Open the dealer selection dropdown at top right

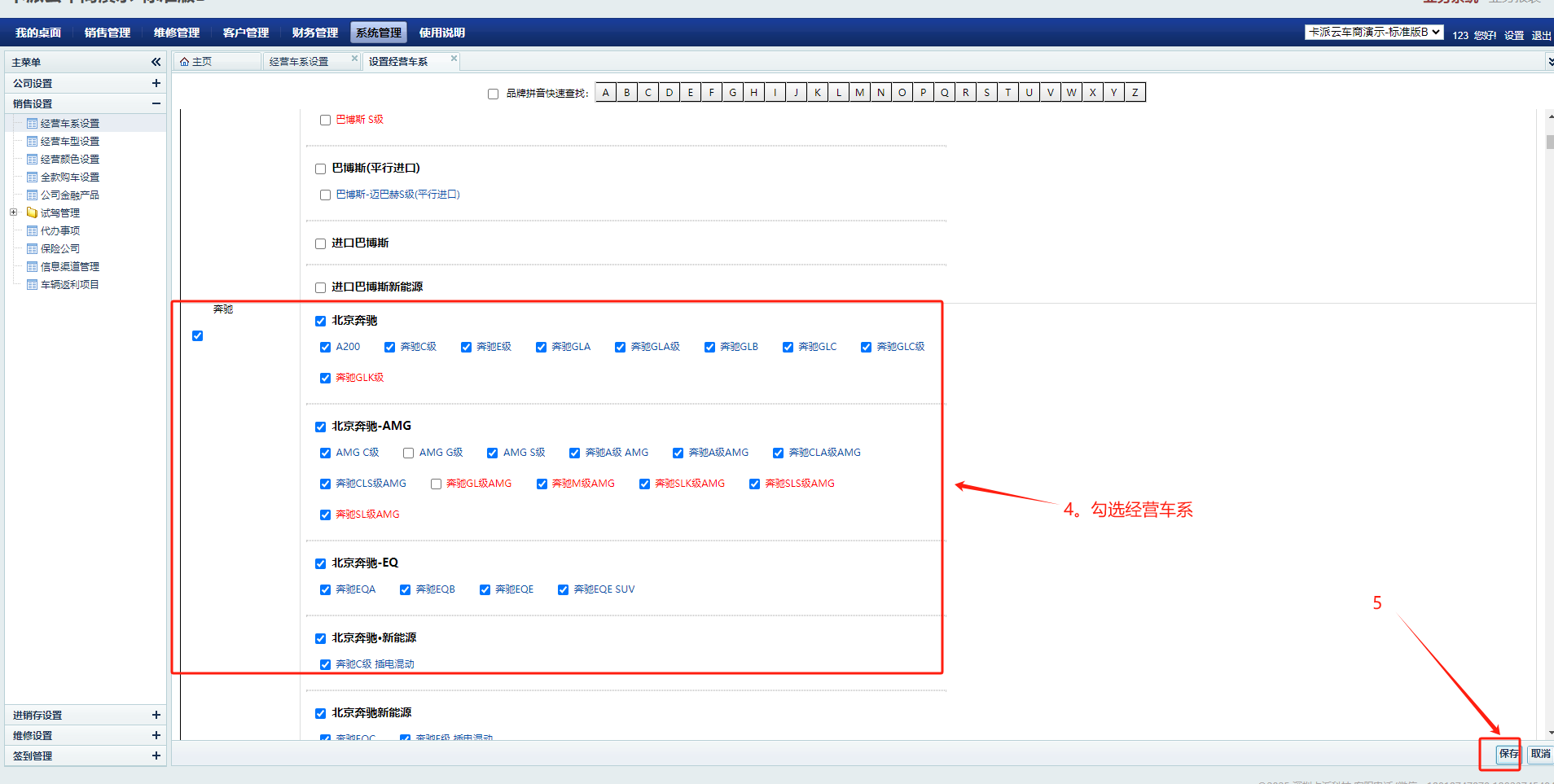click(x=1373, y=33)
